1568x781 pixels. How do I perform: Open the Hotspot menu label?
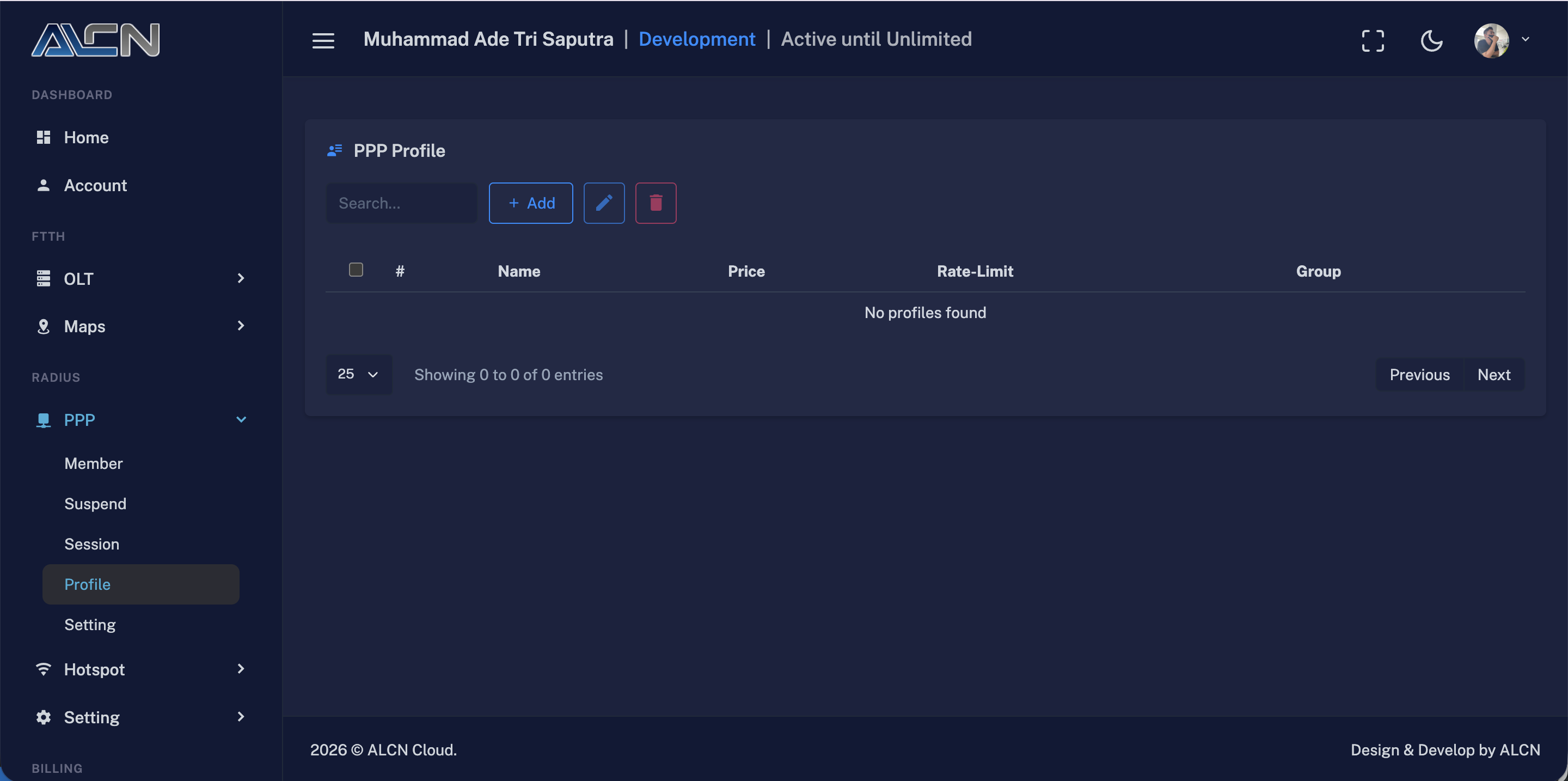tap(94, 669)
